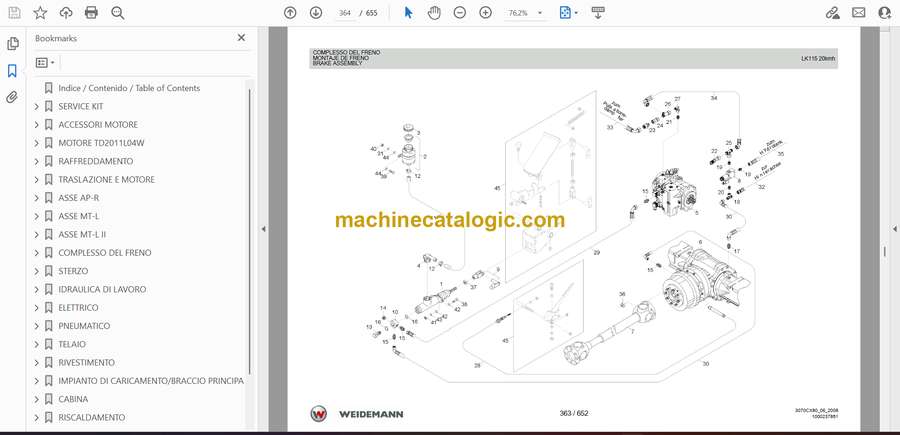The width and height of the screenshot is (900, 435).
Task: Expand the ACCESSORI MOTORE bookmark
Action: [x=37, y=125]
